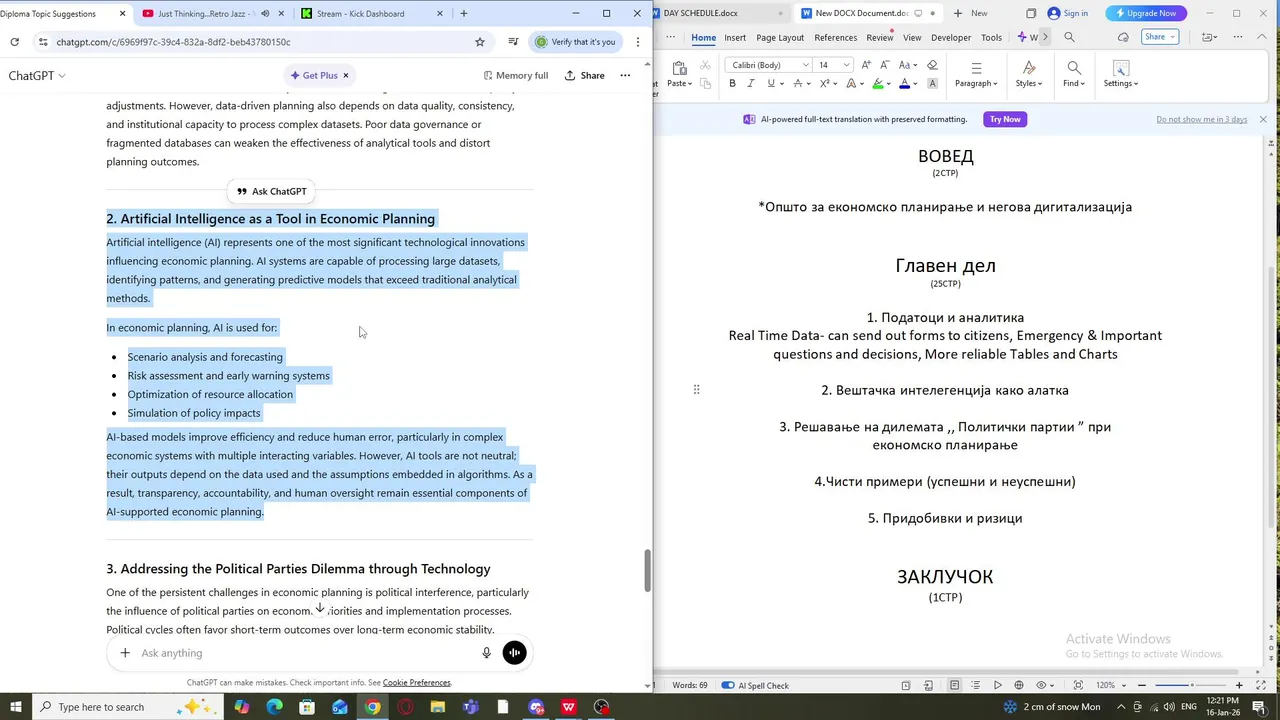
Task: Start ChatGPT voice mode
Action: 514,653
